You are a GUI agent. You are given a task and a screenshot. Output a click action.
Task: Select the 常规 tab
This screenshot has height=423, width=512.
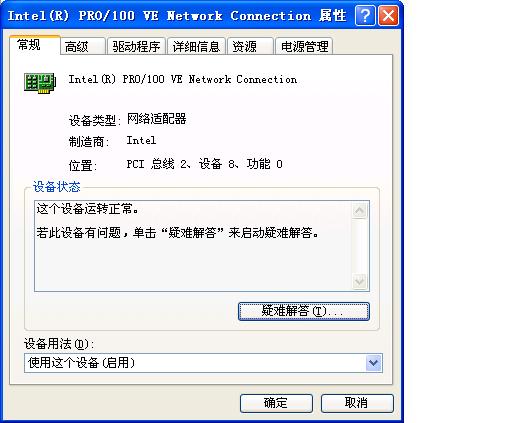click(35, 45)
